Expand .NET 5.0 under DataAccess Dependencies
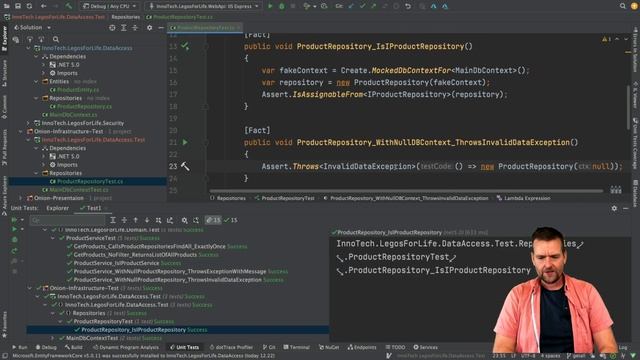Screen dimensions: 640x360 [44, 64]
